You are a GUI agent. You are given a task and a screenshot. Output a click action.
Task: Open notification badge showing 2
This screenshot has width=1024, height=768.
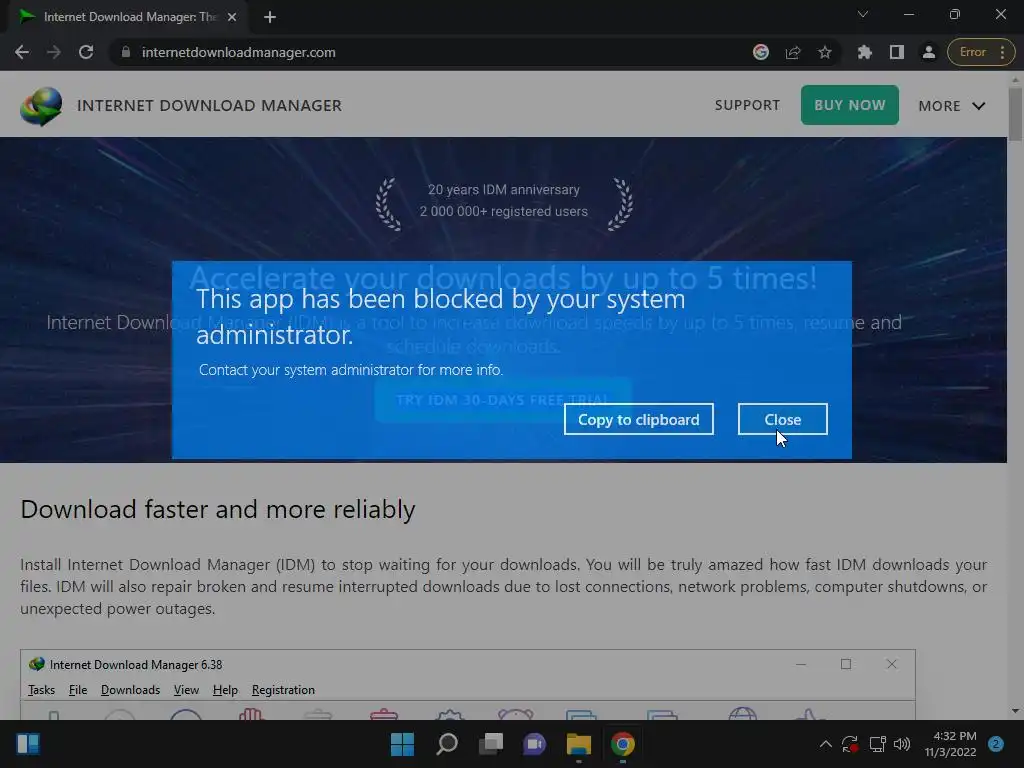pyautogui.click(x=996, y=744)
